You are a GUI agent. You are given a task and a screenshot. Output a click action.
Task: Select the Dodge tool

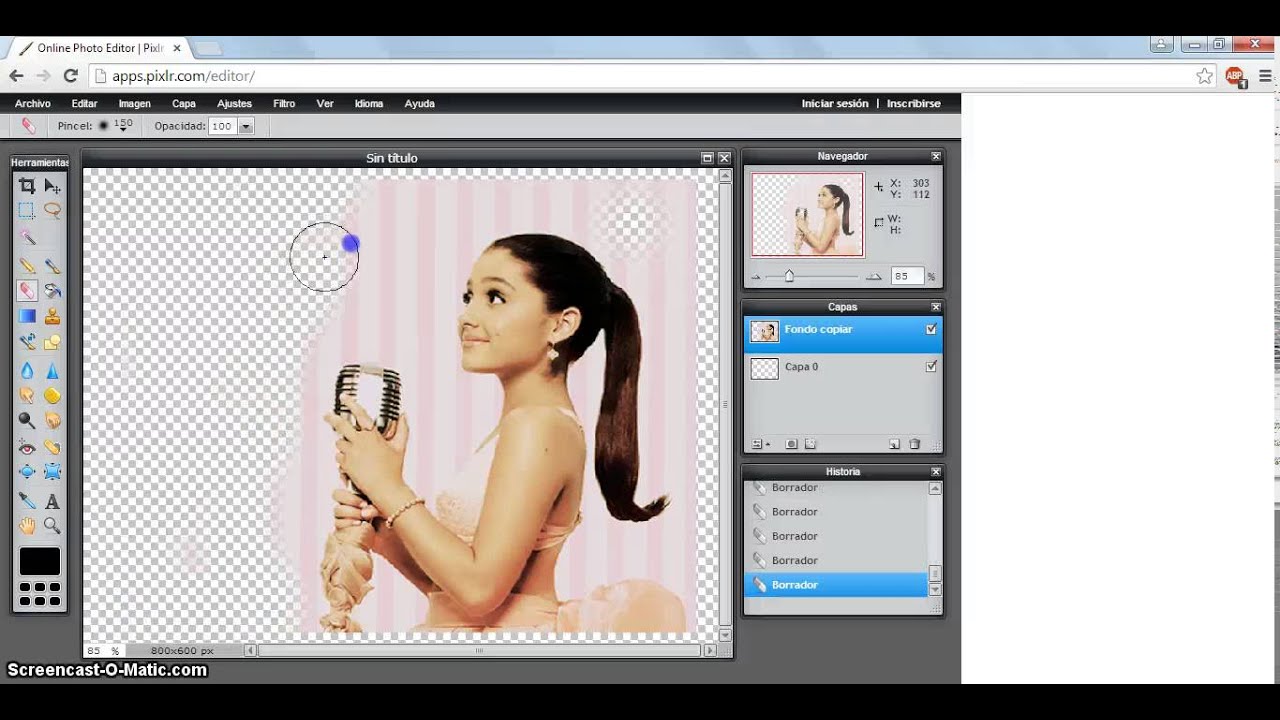point(27,421)
